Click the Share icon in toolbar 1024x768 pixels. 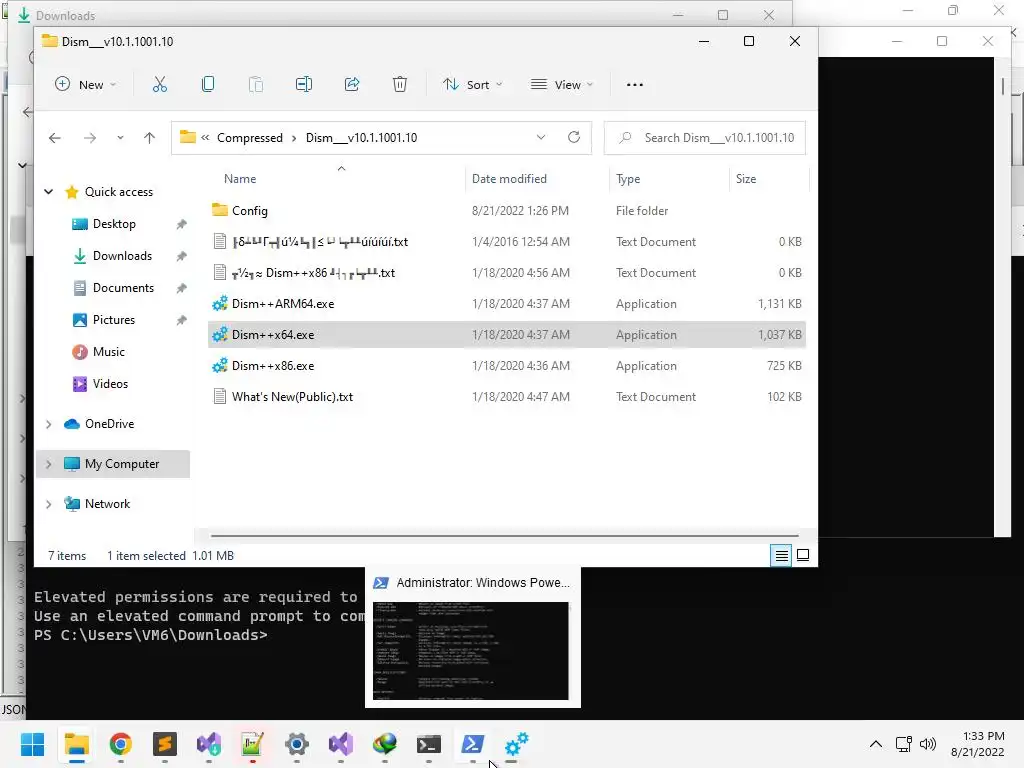(x=352, y=84)
